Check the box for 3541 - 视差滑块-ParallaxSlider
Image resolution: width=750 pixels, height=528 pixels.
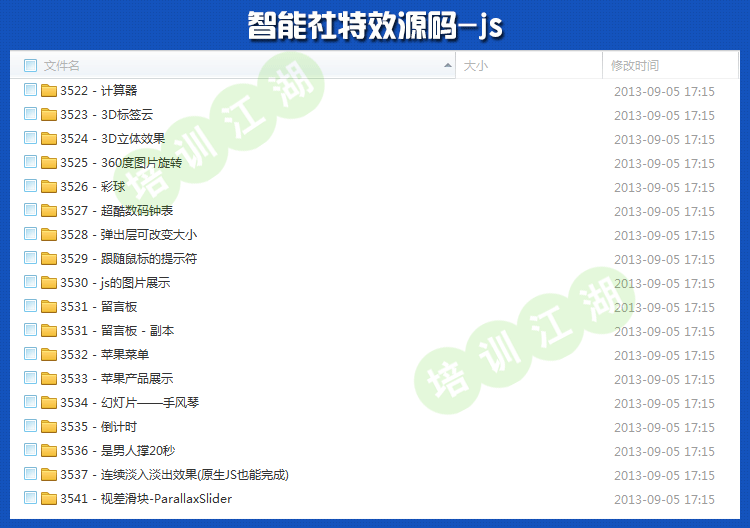tap(30, 498)
